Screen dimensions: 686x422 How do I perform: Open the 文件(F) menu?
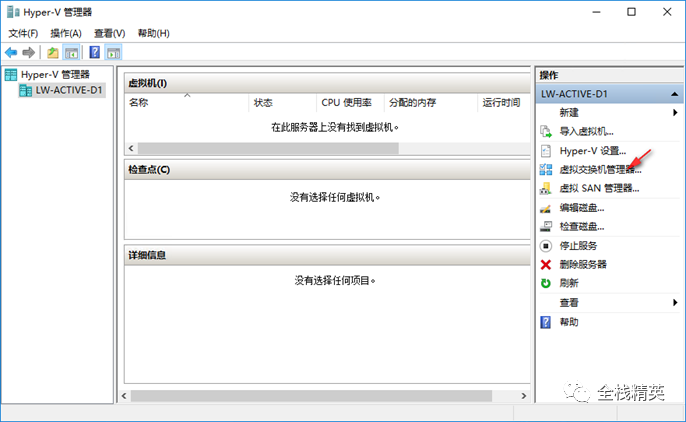(23, 33)
